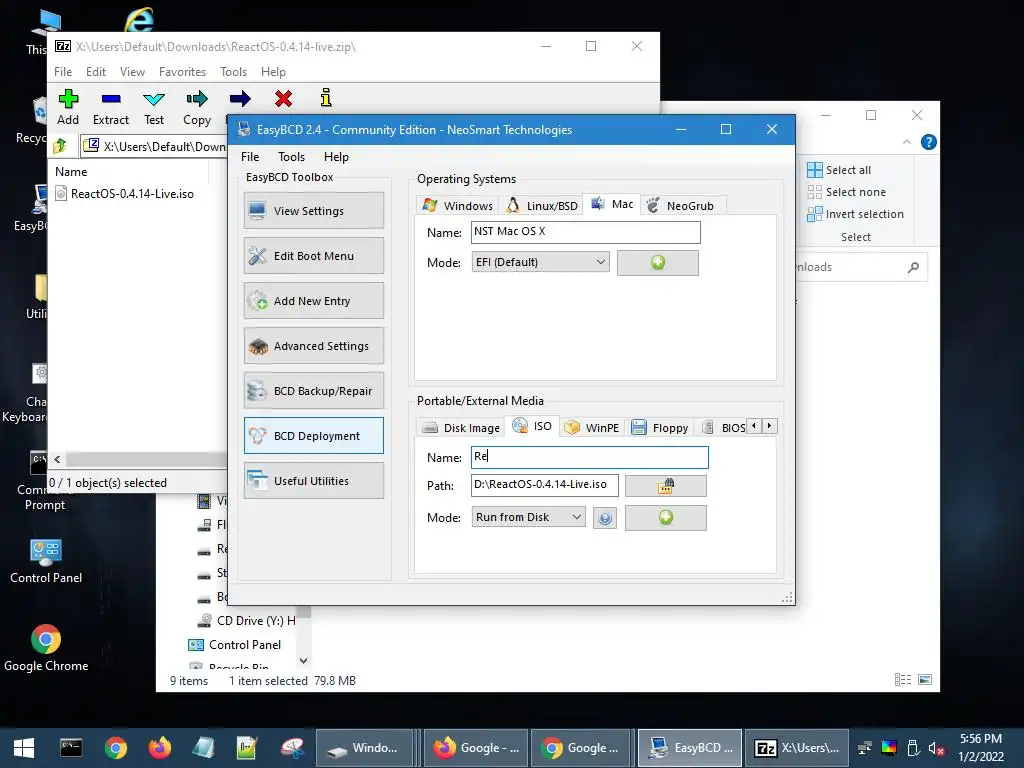Switch to the NeoGrub tab

click(680, 206)
